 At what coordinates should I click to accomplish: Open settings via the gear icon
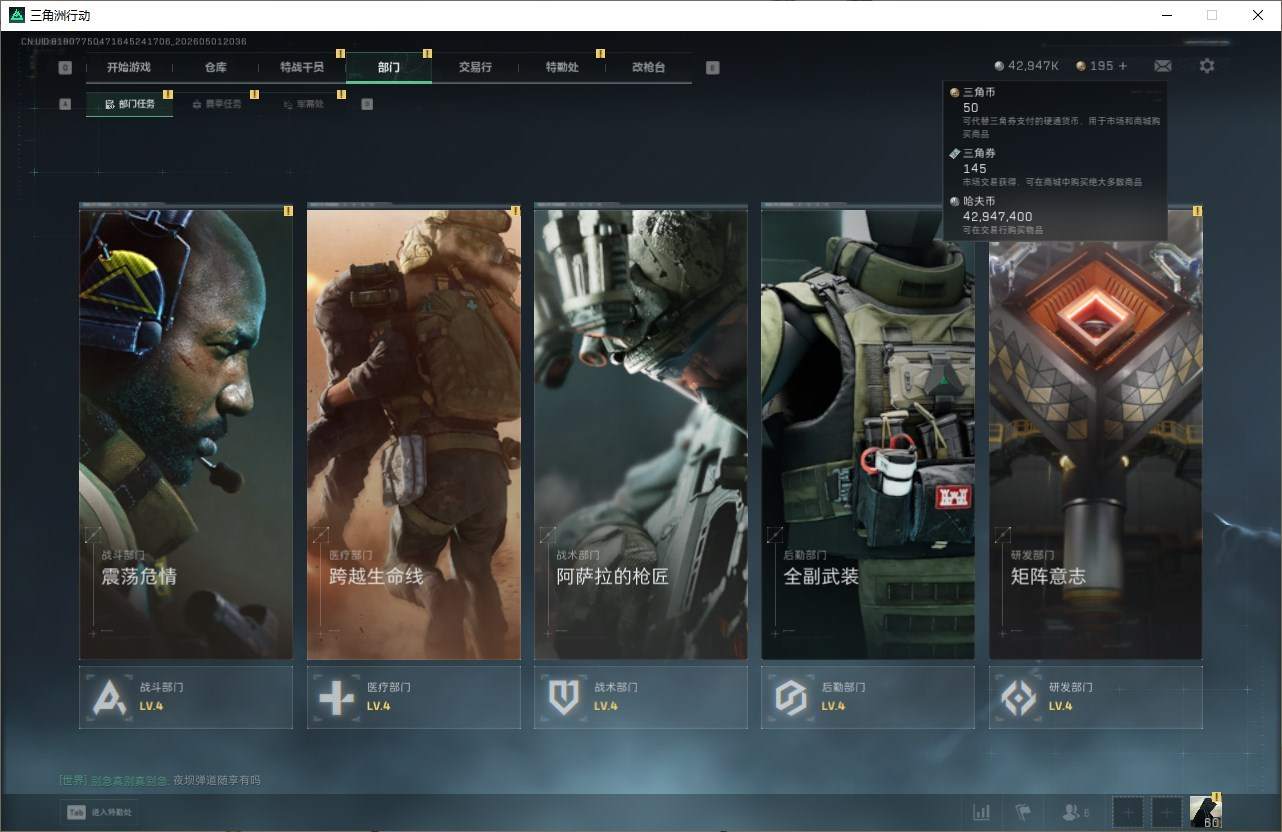coord(1207,66)
